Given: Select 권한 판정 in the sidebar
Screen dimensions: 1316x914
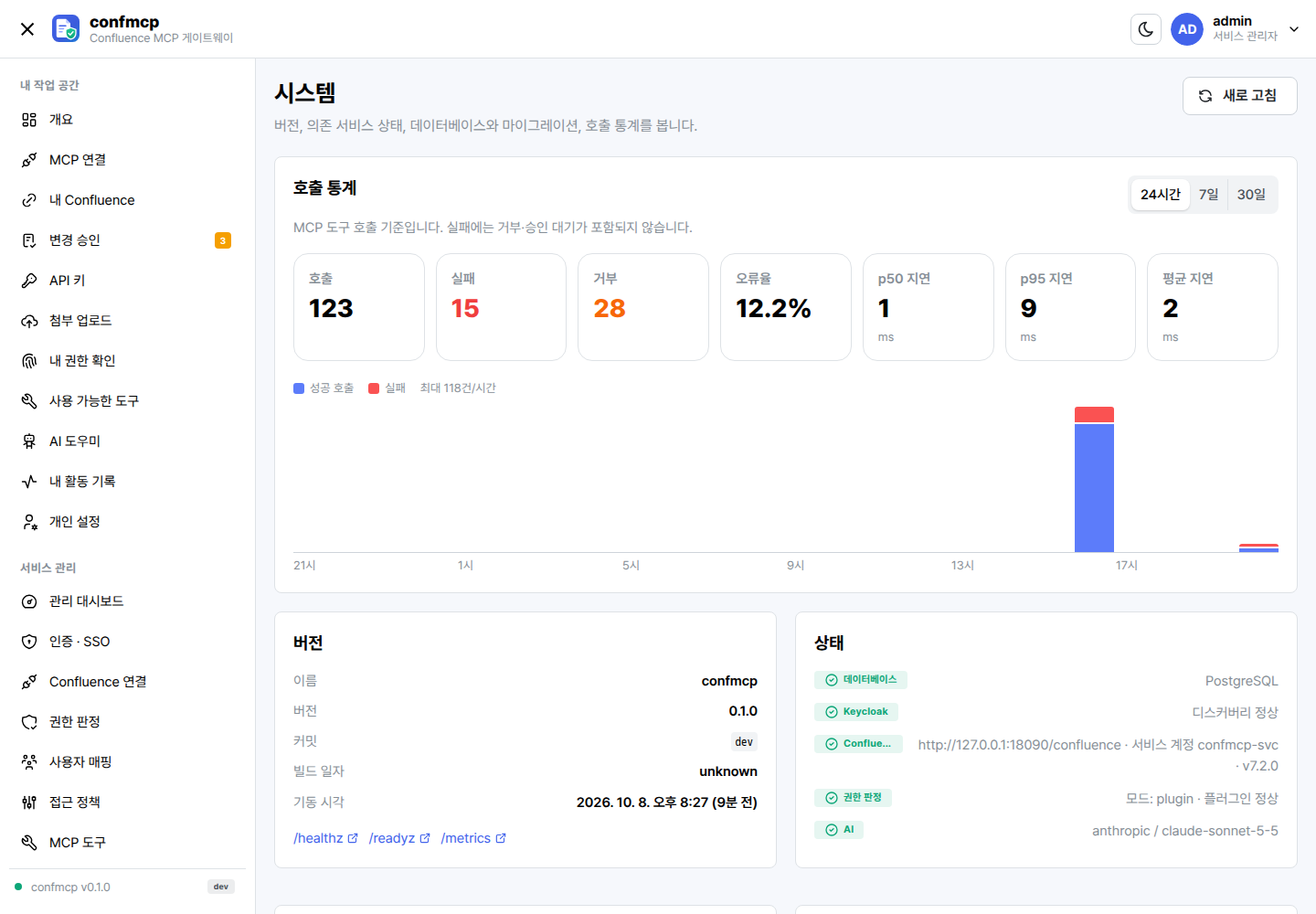Looking at the screenshot, I should (127, 722).
